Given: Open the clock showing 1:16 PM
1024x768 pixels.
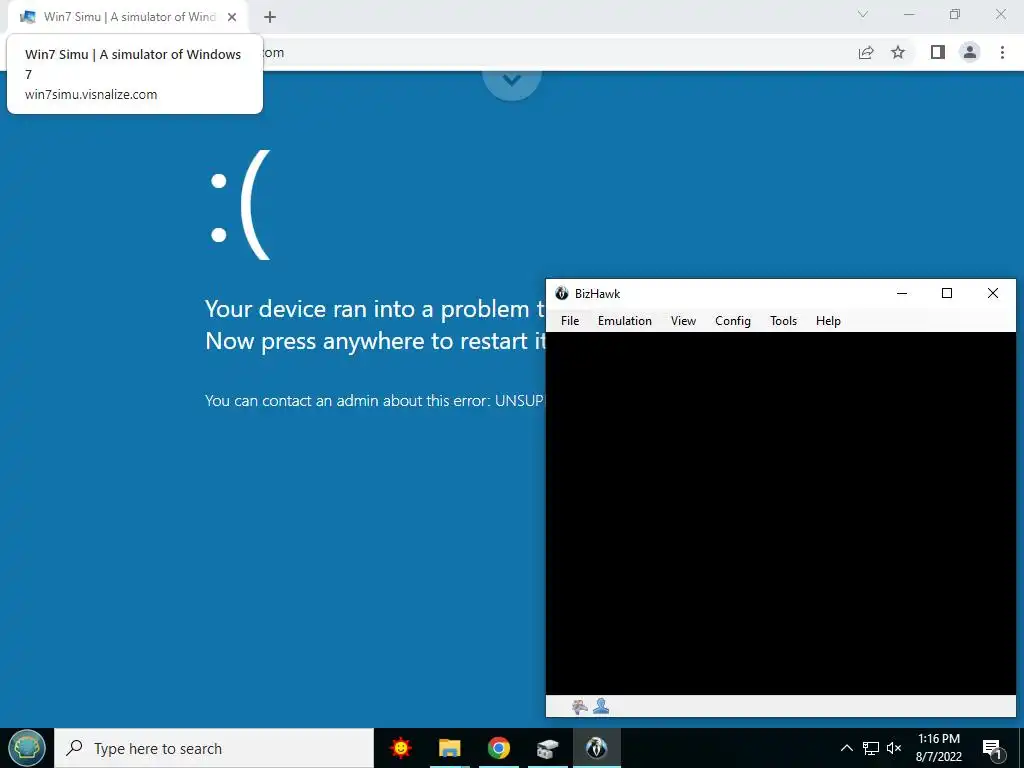Looking at the screenshot, I should [x=938, y=748].
